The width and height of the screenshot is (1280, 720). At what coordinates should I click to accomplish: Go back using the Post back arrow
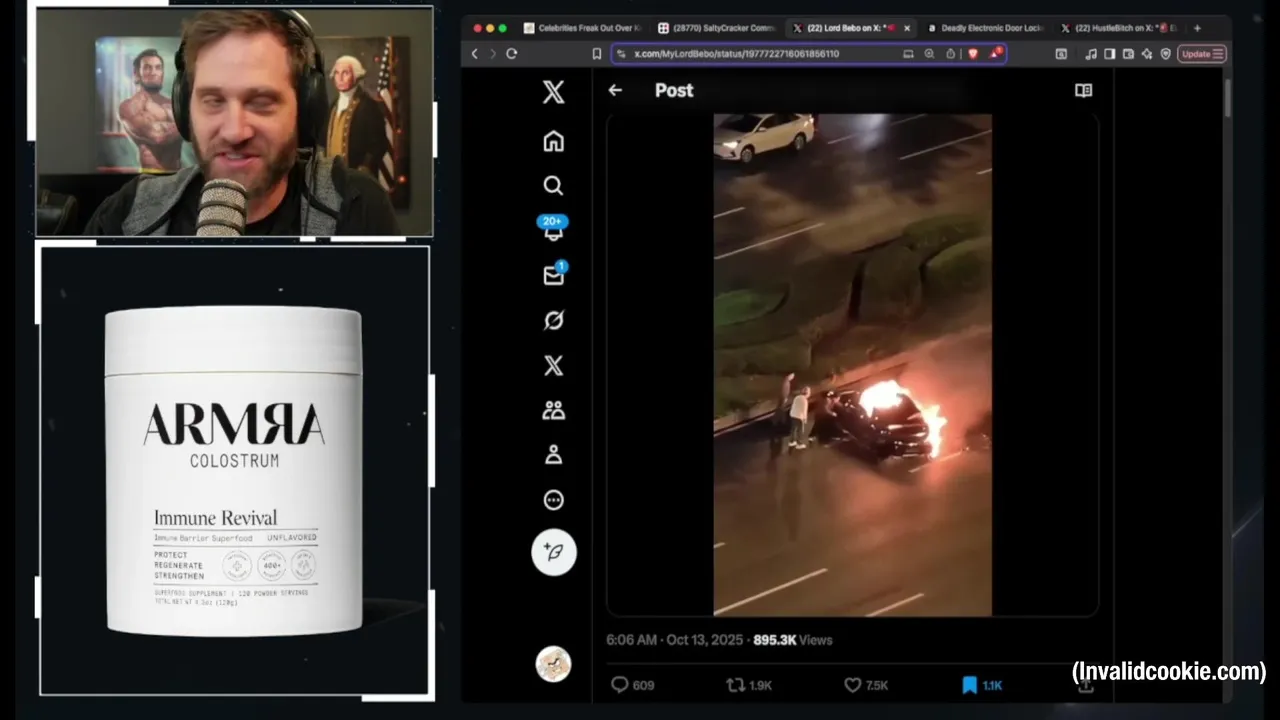(x=615, y=90)
